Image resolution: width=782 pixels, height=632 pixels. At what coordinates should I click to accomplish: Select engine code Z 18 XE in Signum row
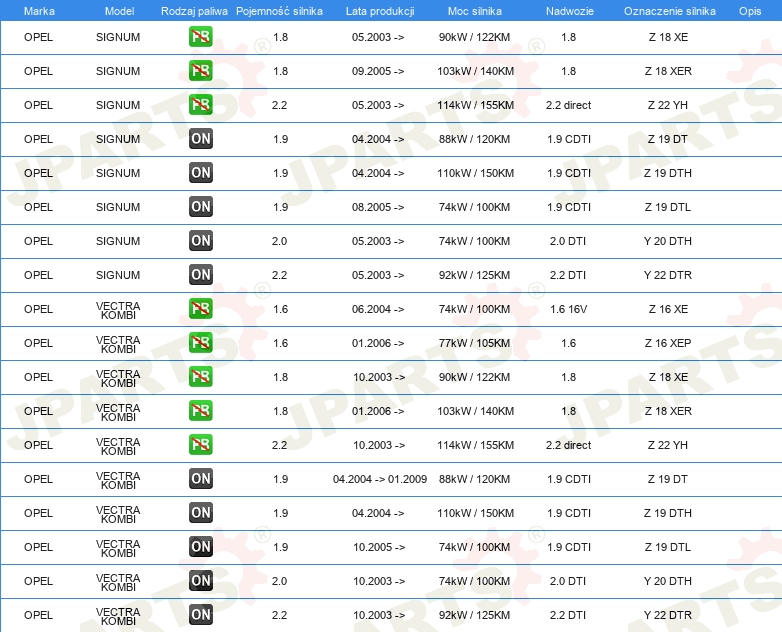[x=668, y=37]
